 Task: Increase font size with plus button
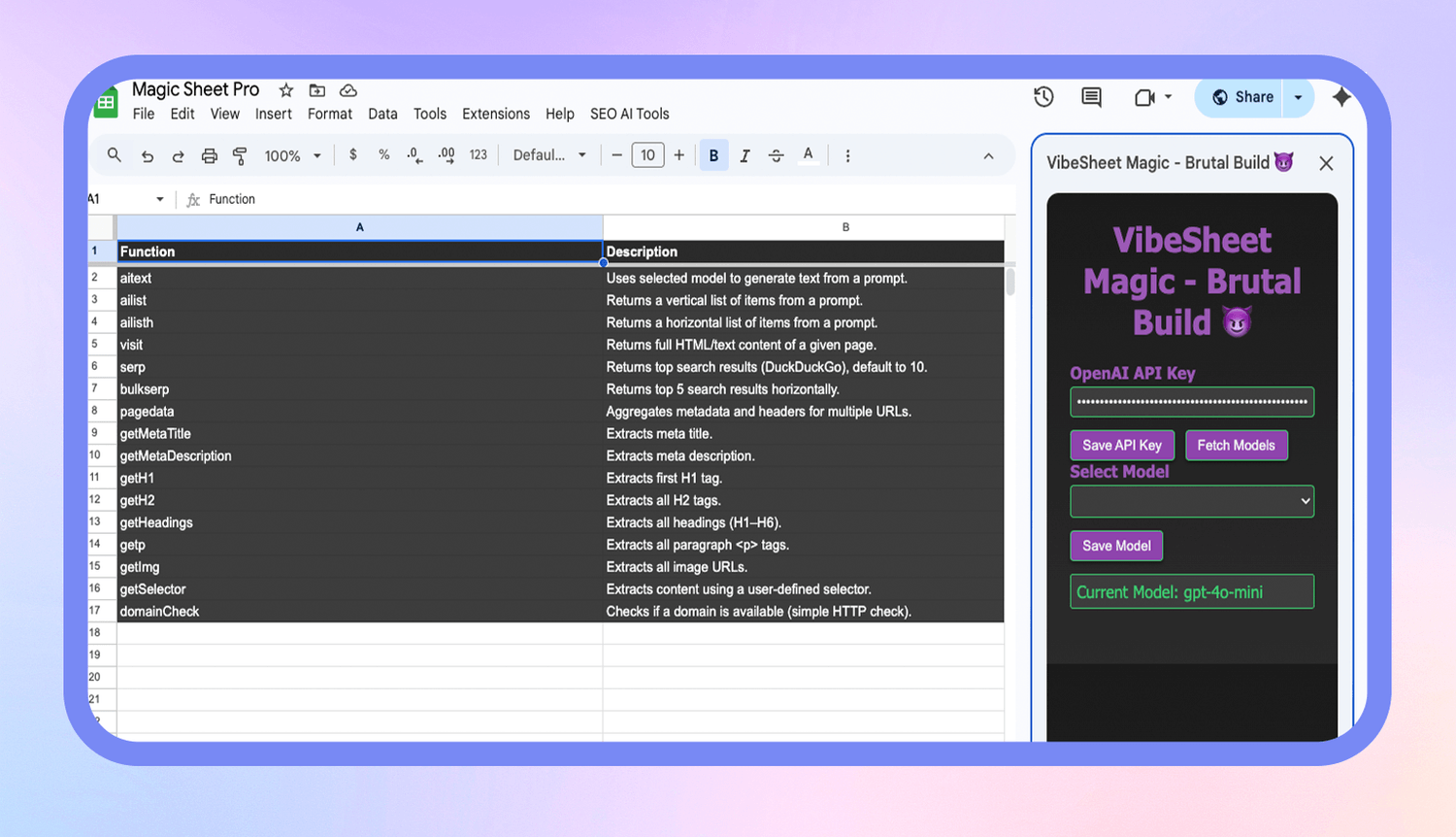pyautogui.click(x=678, y=155)
